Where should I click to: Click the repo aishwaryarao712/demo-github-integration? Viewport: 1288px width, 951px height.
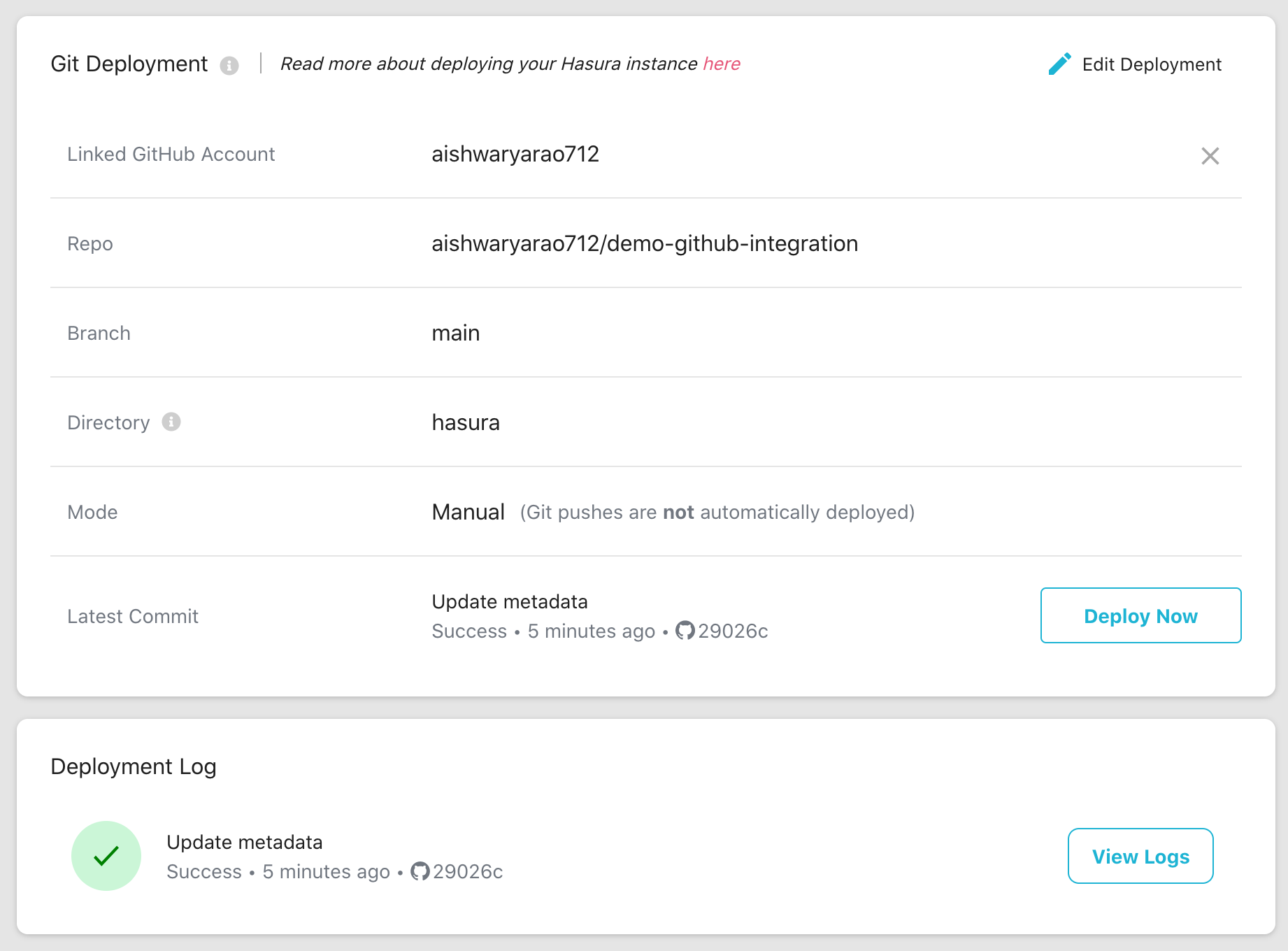pyautogui.click(x=644, y=243)
